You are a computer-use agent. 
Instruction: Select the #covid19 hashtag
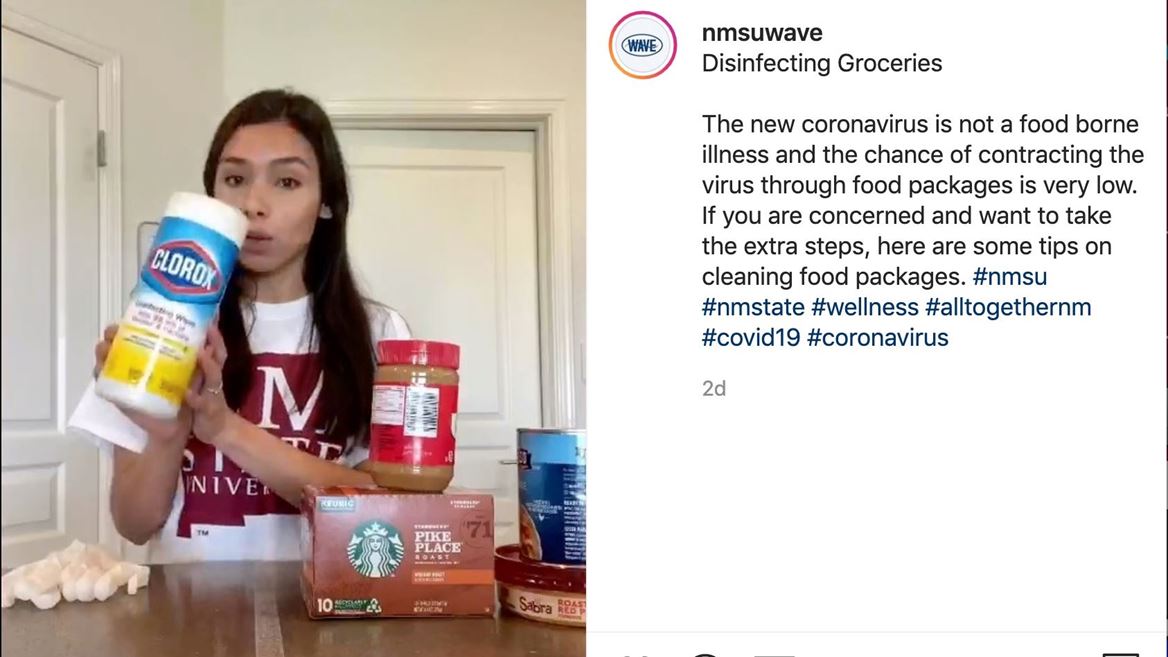click(751, 337)
